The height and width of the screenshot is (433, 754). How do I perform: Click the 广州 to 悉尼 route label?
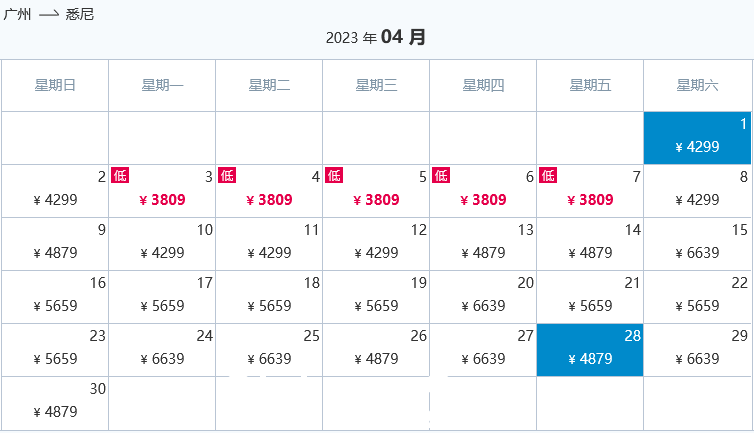tap(49, 14)
